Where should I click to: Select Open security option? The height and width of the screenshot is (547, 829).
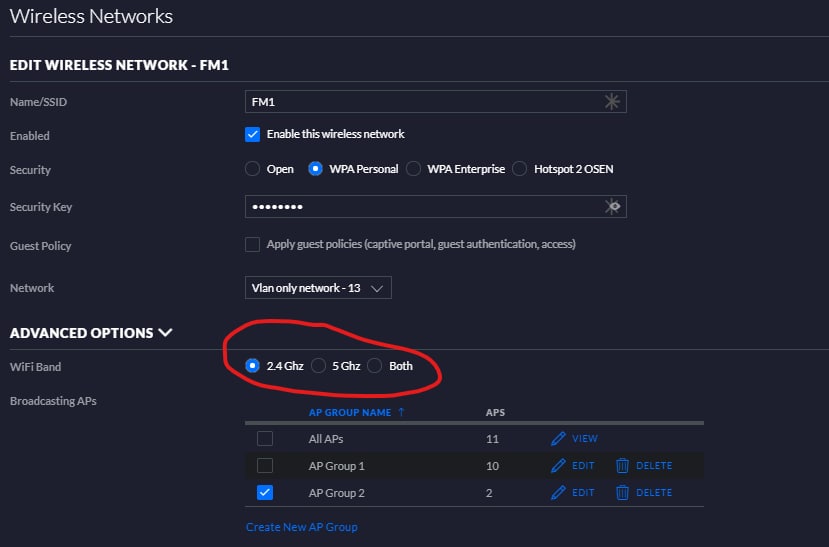tap(252, 169)
